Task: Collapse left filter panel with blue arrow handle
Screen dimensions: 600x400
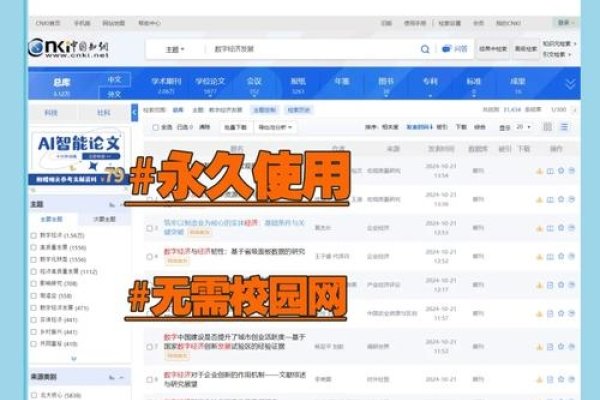Action: [134, 113]
